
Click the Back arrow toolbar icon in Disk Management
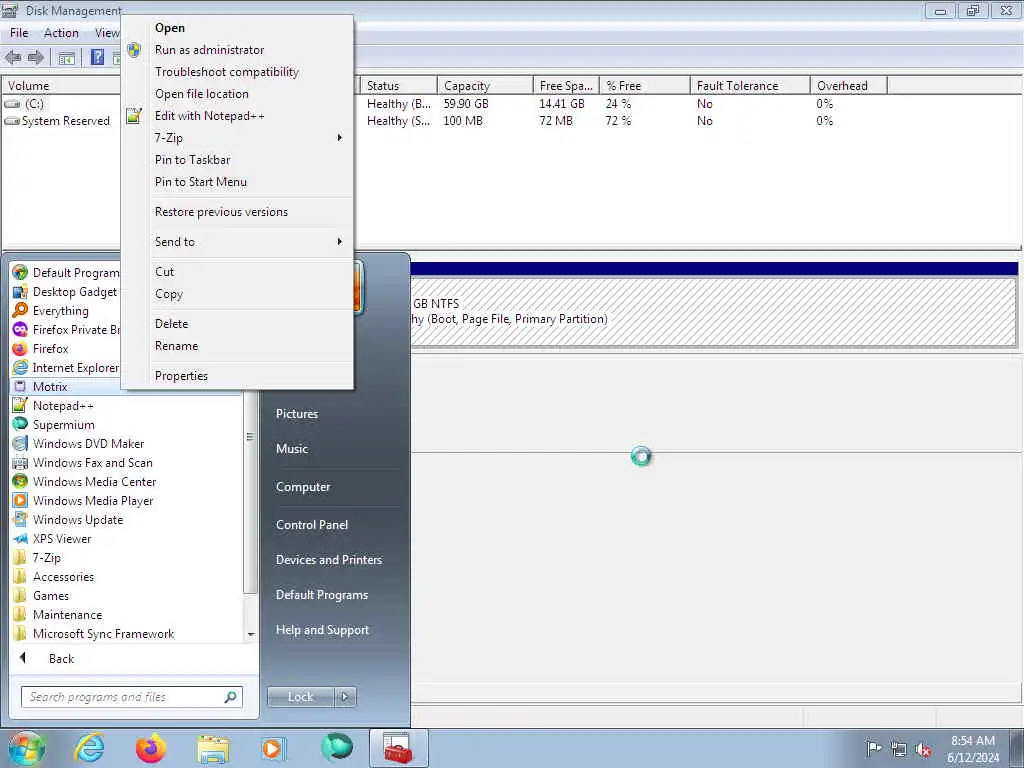(12, 57)
